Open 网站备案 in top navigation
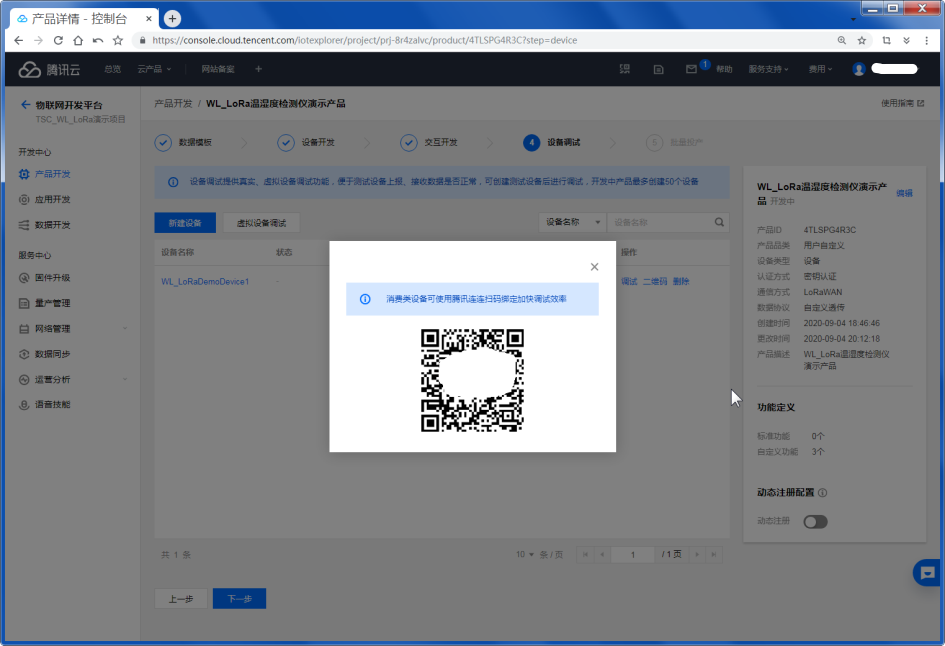Image resolution: width=945 pixels, height=646 pixels. pyautogui.click(x=218, y=69)
